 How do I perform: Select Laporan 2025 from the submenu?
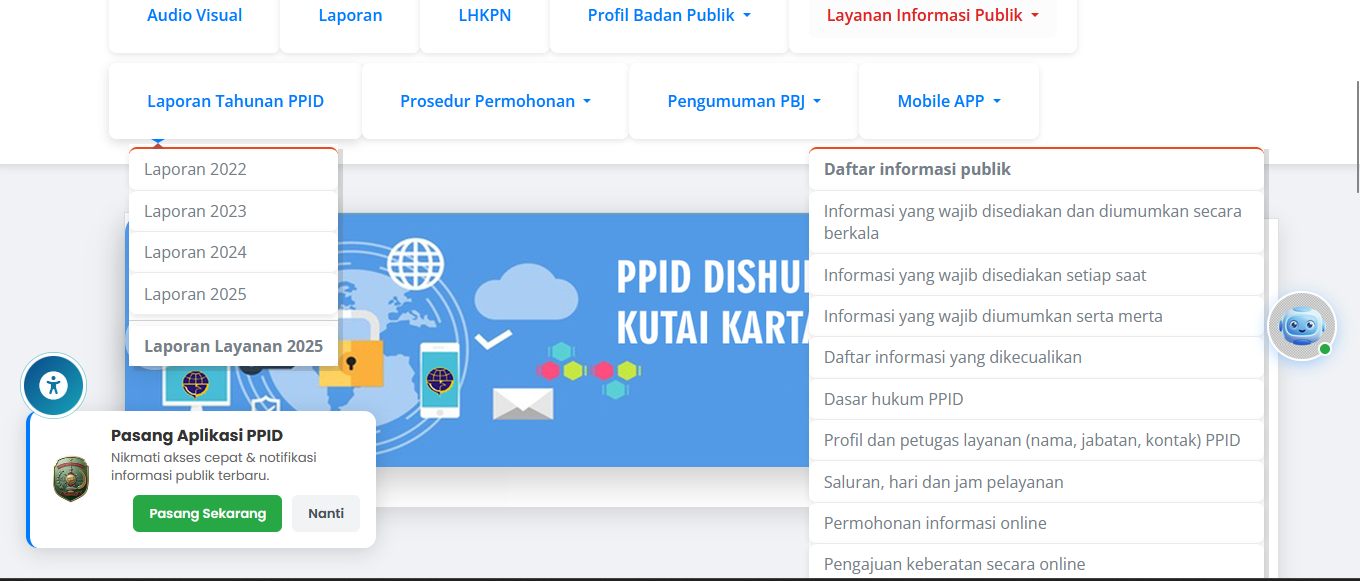click(x=233, y=294)
